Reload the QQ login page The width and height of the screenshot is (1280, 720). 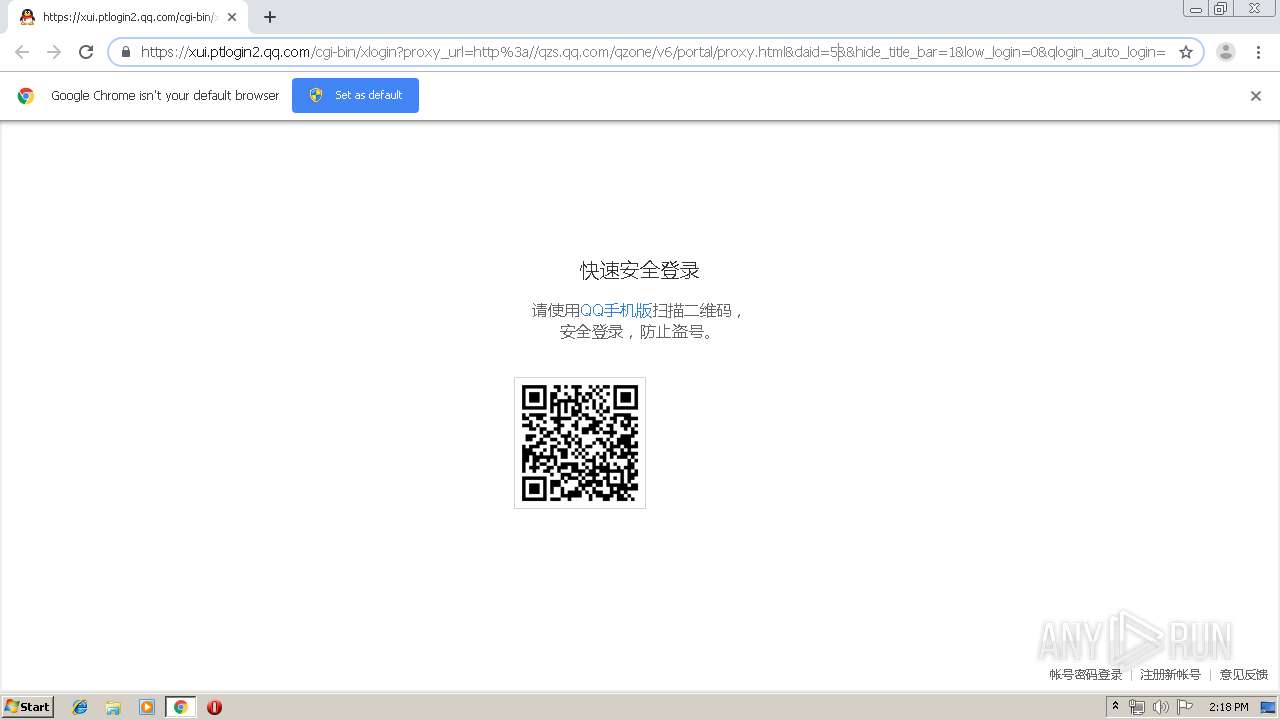86,52
